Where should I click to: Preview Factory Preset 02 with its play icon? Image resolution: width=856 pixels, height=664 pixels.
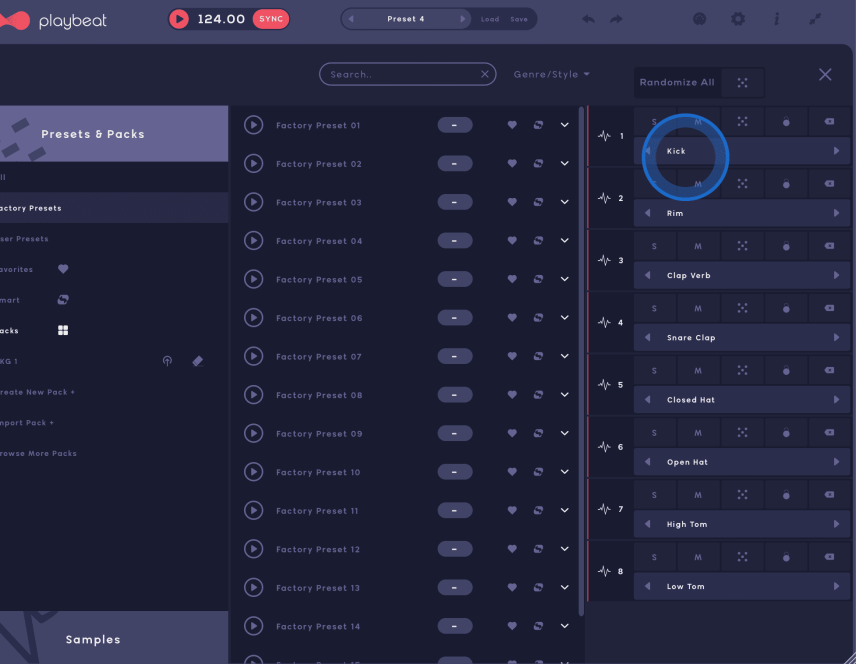click(x=253, y=163)
